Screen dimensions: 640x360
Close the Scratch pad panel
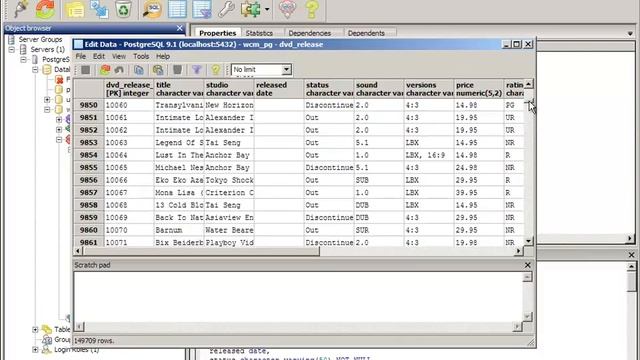click(x=527, y=265)
